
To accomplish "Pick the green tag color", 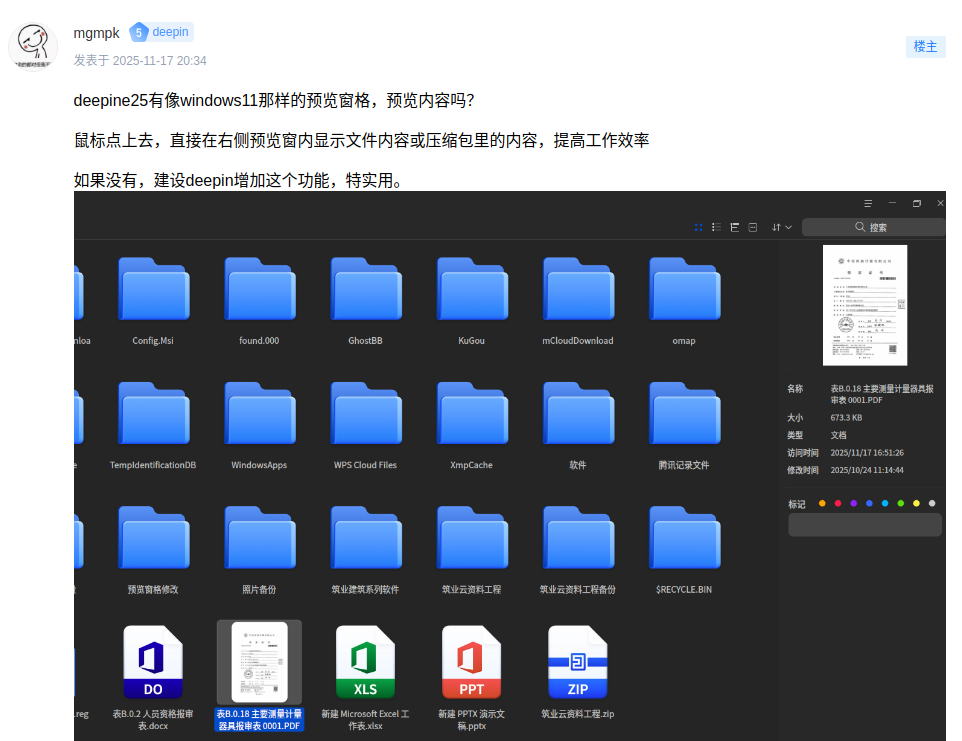I will click(x=901, y=504).
